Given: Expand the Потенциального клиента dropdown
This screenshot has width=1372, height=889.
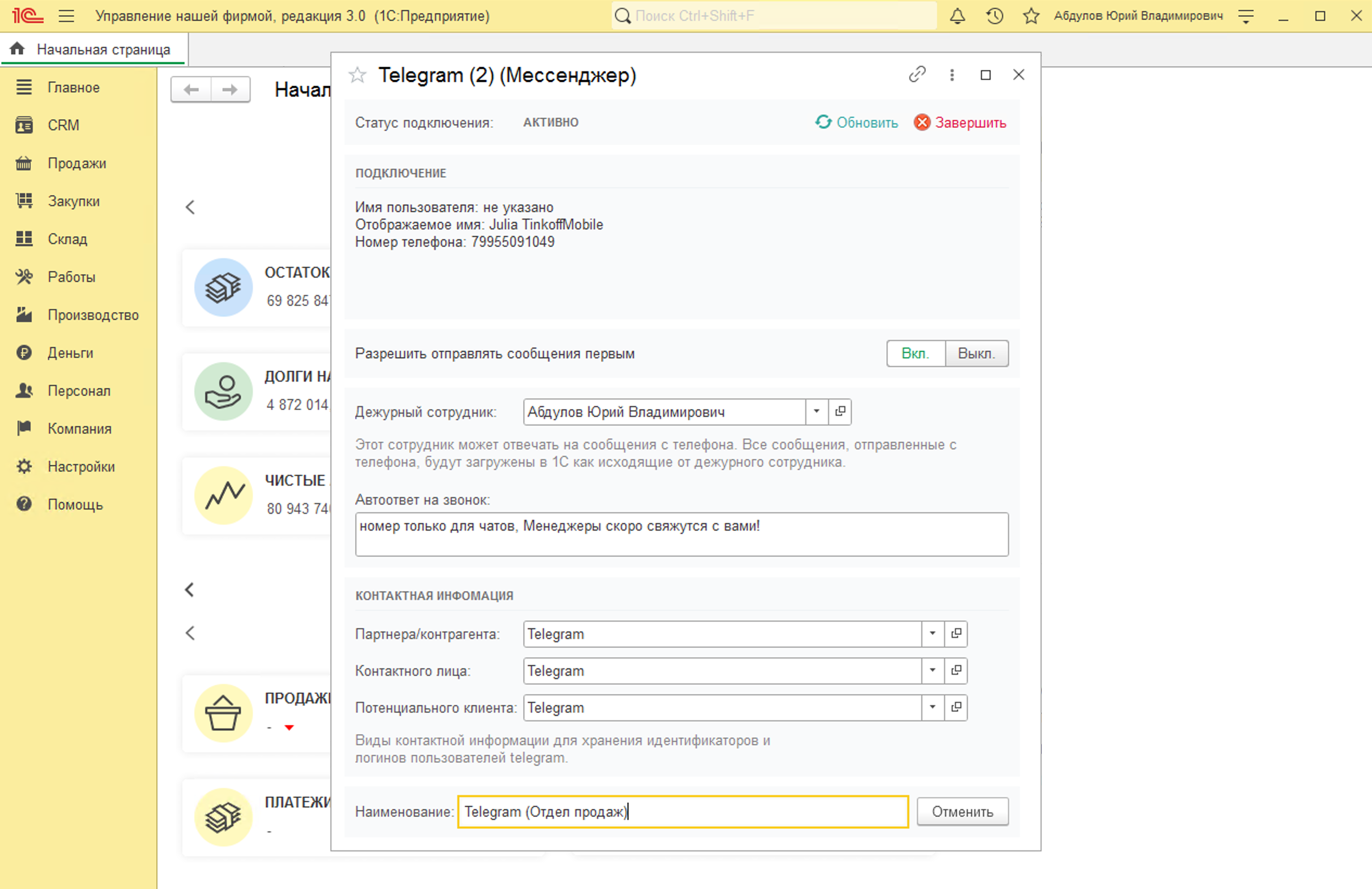Looking at the screenshot, I should (x=932, y=707).
